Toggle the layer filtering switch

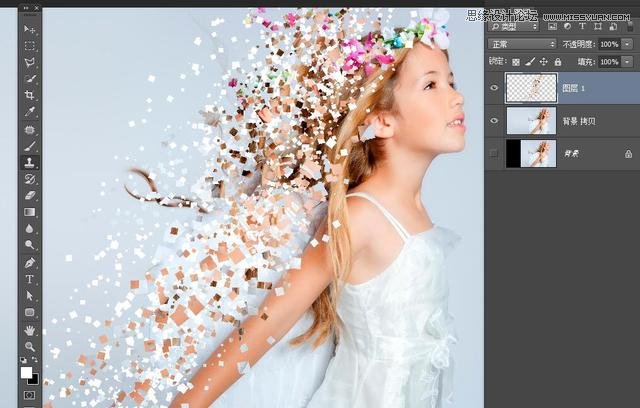coord(631,27)
